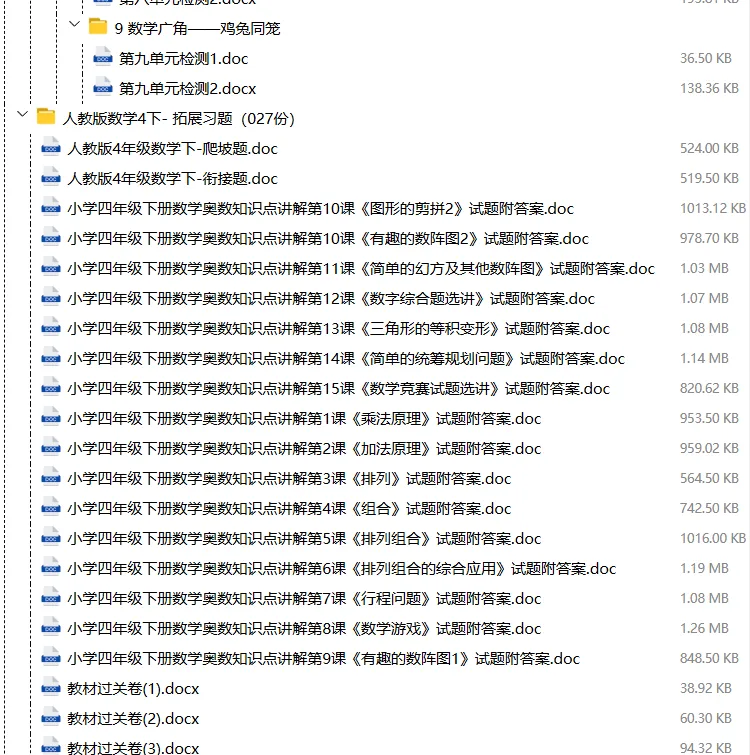
Task: Click the file icon for 爬坡题.doc
Action: [x=51, y=146]
